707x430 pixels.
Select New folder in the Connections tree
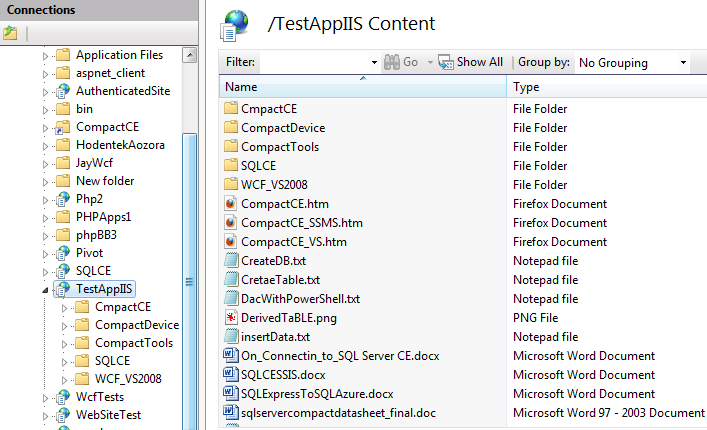105,181
